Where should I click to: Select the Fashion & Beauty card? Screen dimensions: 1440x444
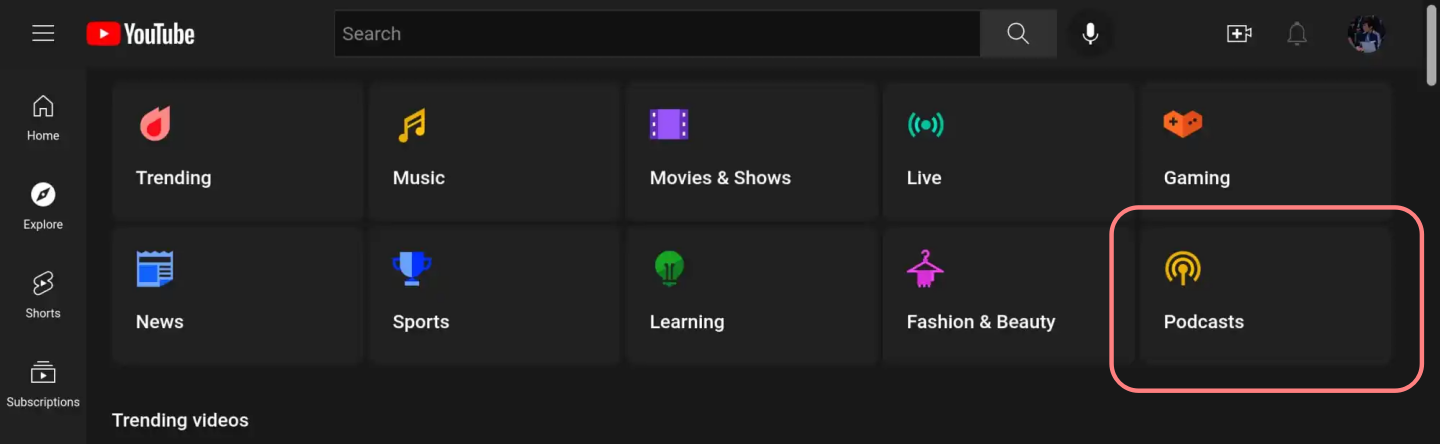click(x=1008, y=295)
